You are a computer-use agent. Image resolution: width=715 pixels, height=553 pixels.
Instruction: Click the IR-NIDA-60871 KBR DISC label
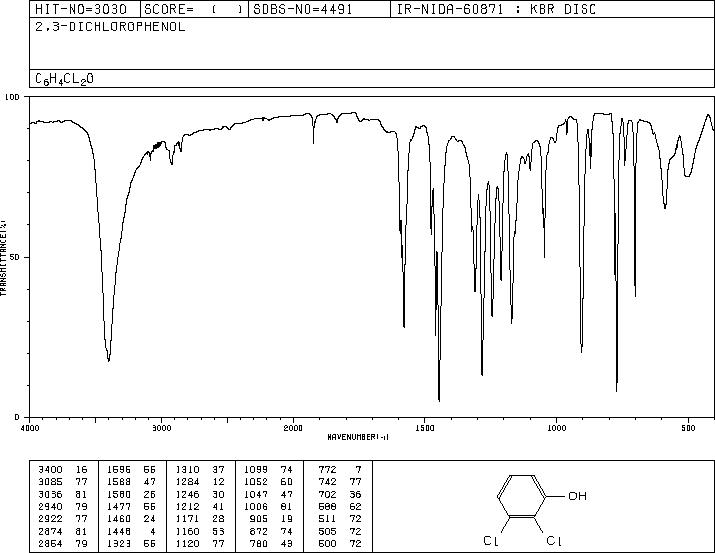click(x=496, y=9)
